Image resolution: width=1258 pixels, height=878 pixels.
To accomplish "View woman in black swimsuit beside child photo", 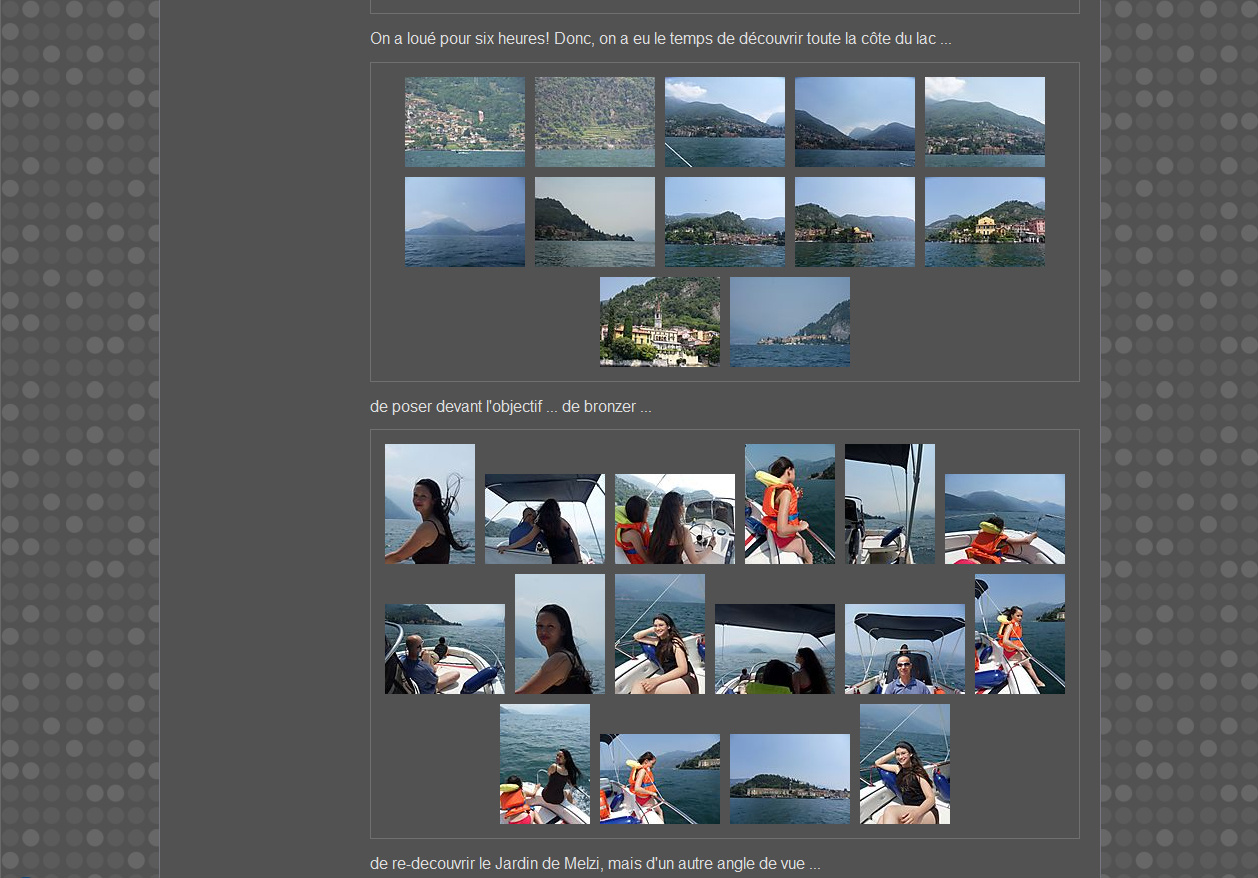I will pos(544,764).
